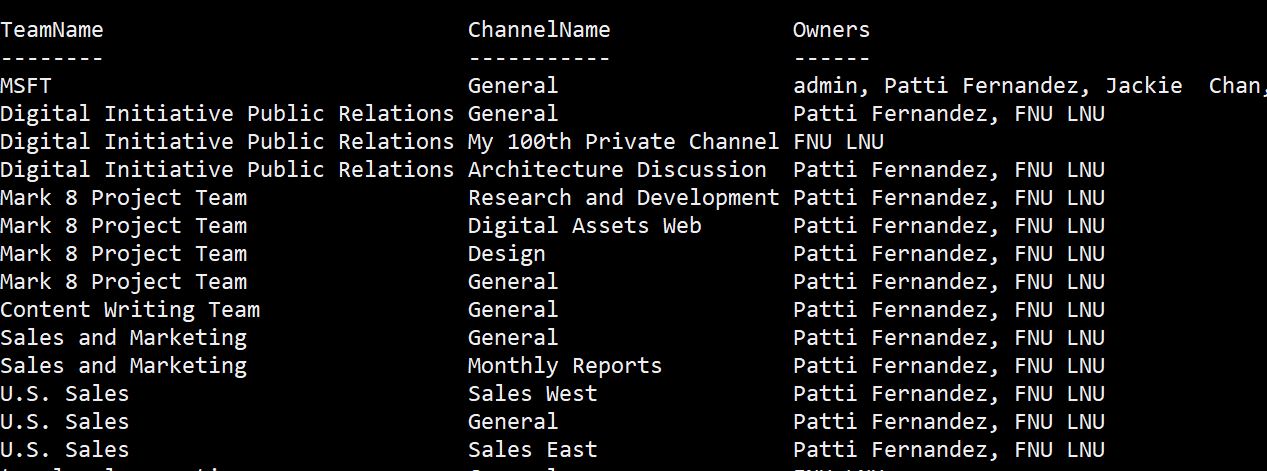Select the Content Writing Team name
This screenshot has width=1267, height=471.
(x=130, y=310)
